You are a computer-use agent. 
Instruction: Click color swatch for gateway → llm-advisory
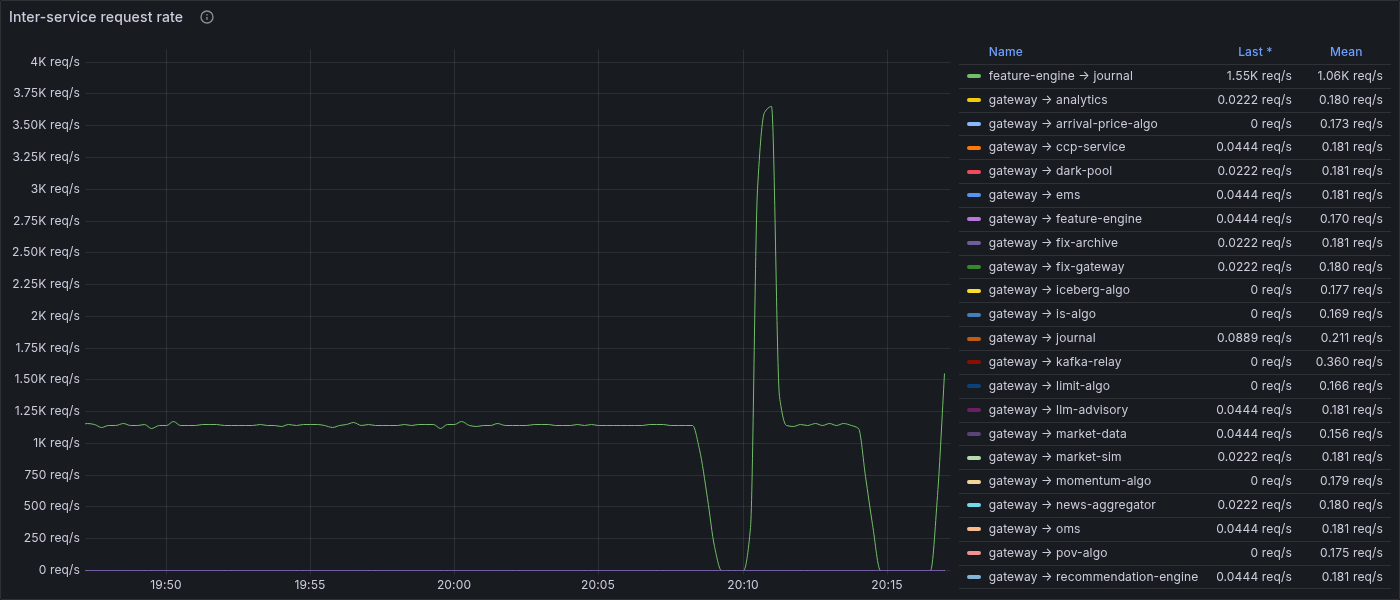tap(974, 410)
